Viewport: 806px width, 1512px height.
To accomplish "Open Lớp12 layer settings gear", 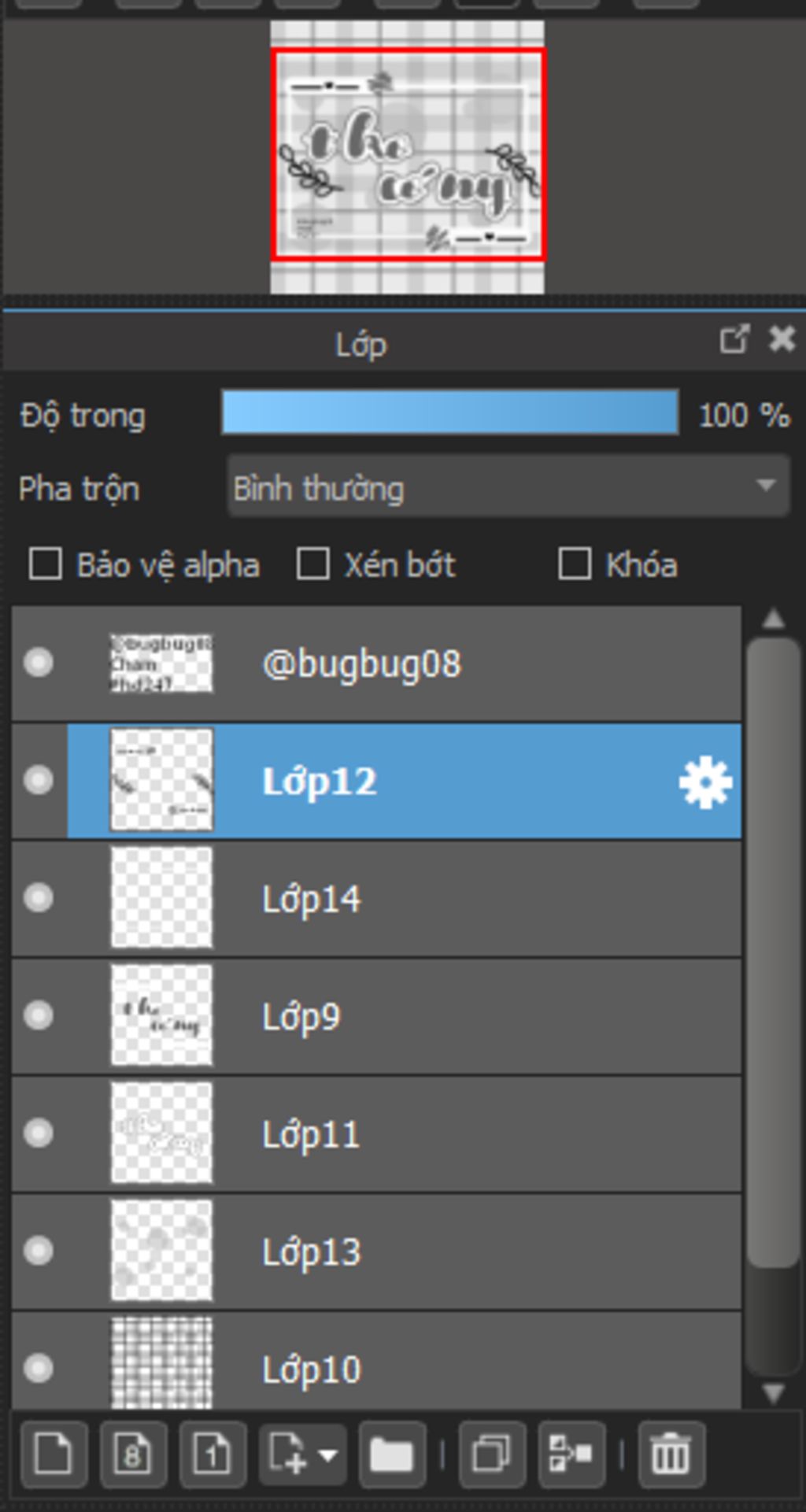I will [x=705, y=782].
